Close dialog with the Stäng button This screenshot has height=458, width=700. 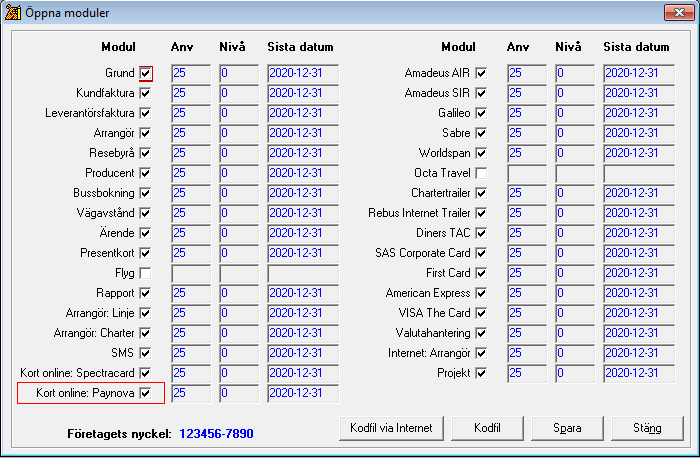[x=647, y=428]
